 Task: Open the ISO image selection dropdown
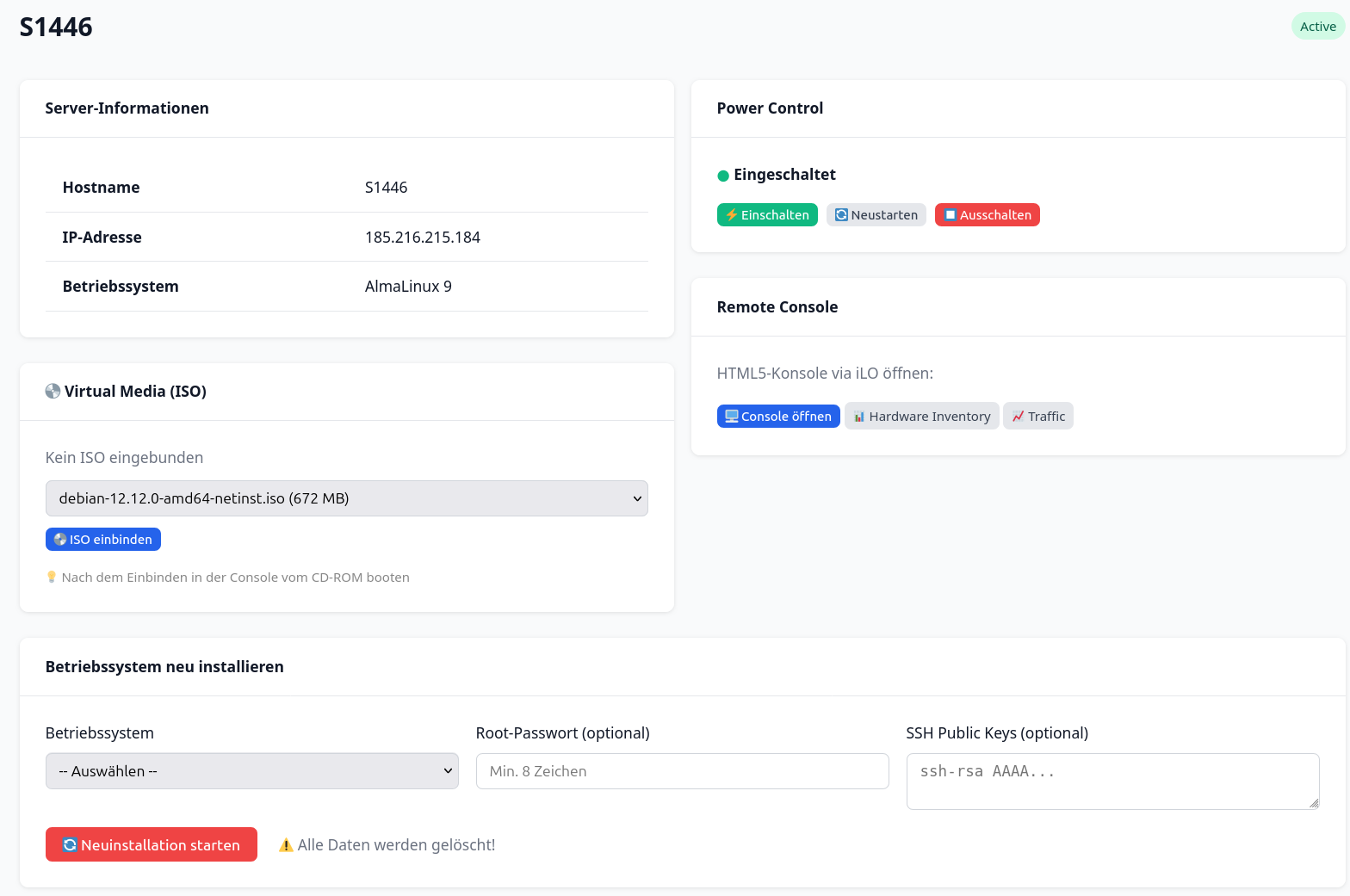pyautogui.click(x=346, y=498)
